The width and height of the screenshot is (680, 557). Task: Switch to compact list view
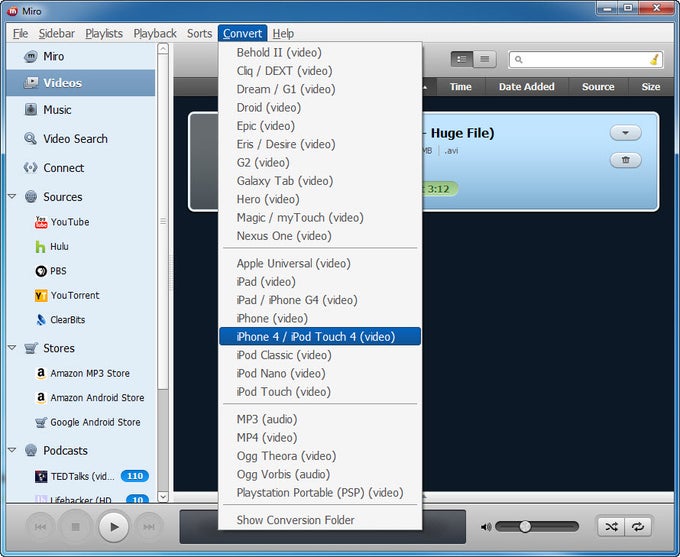(x=485, y=59)
